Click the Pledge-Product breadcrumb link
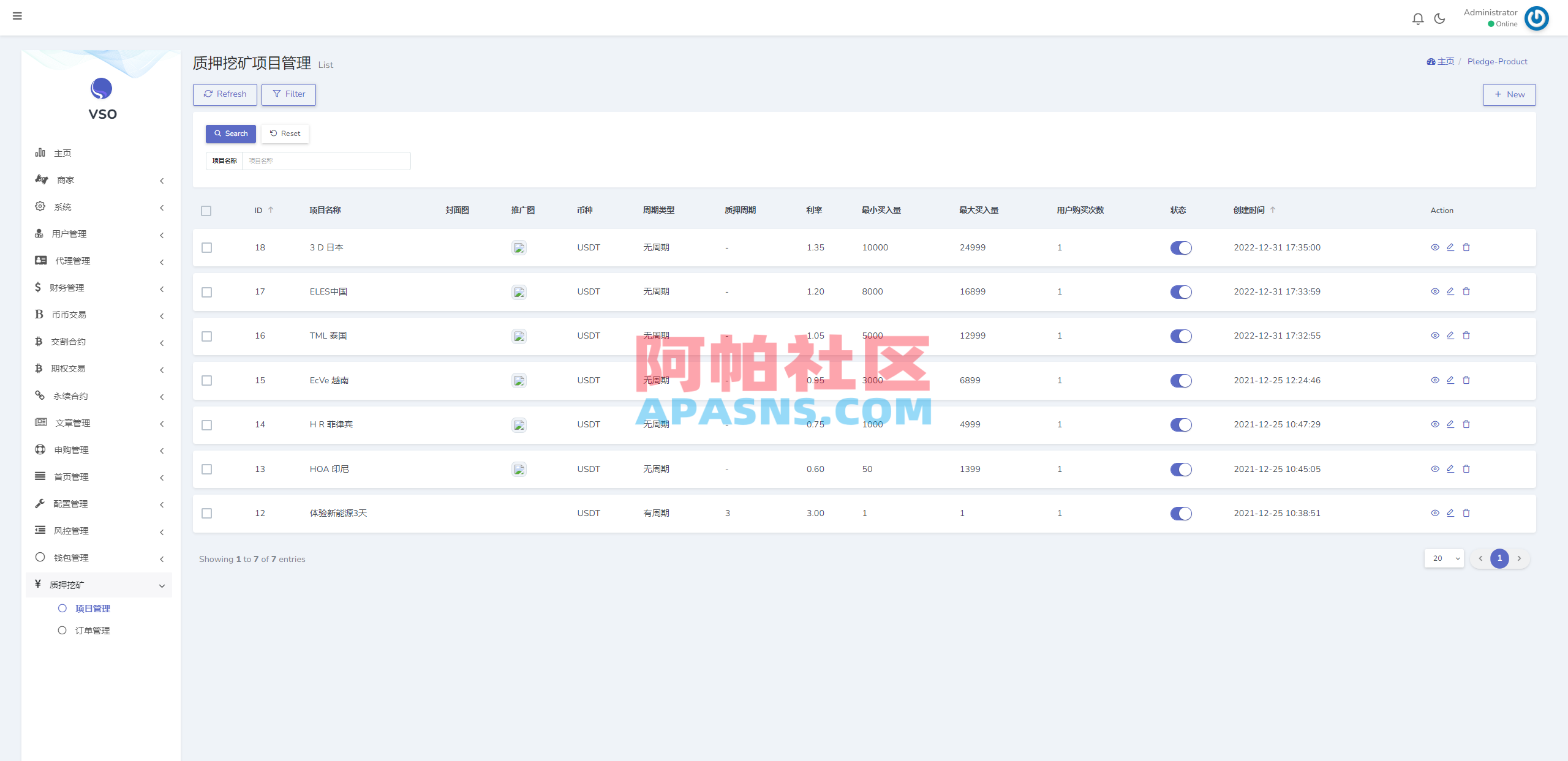The image size is (1568, 761). tap(1497, 61)
